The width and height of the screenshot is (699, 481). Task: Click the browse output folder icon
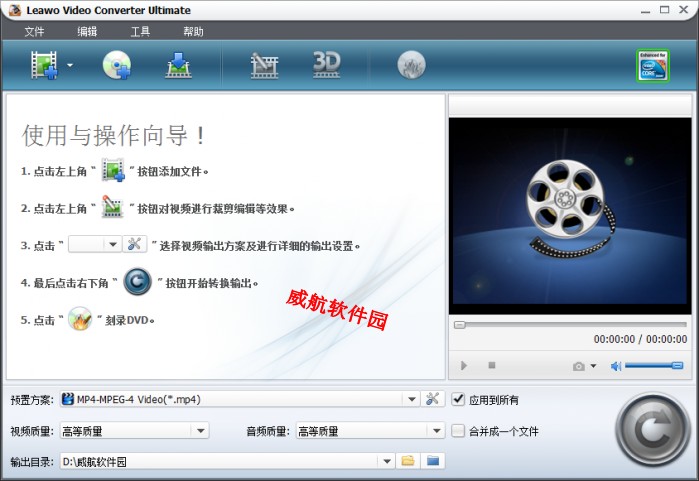click(x=408, y=461)
